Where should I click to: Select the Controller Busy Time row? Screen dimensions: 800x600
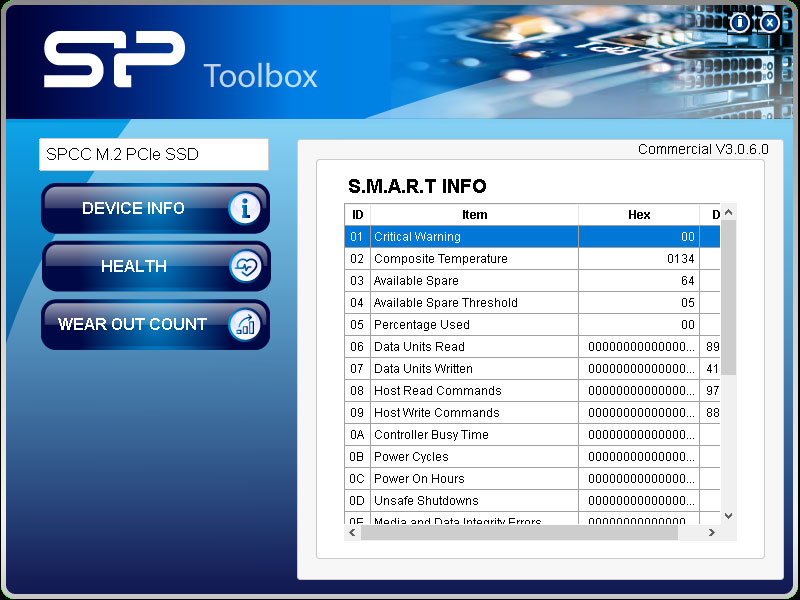tap(532, 434)
